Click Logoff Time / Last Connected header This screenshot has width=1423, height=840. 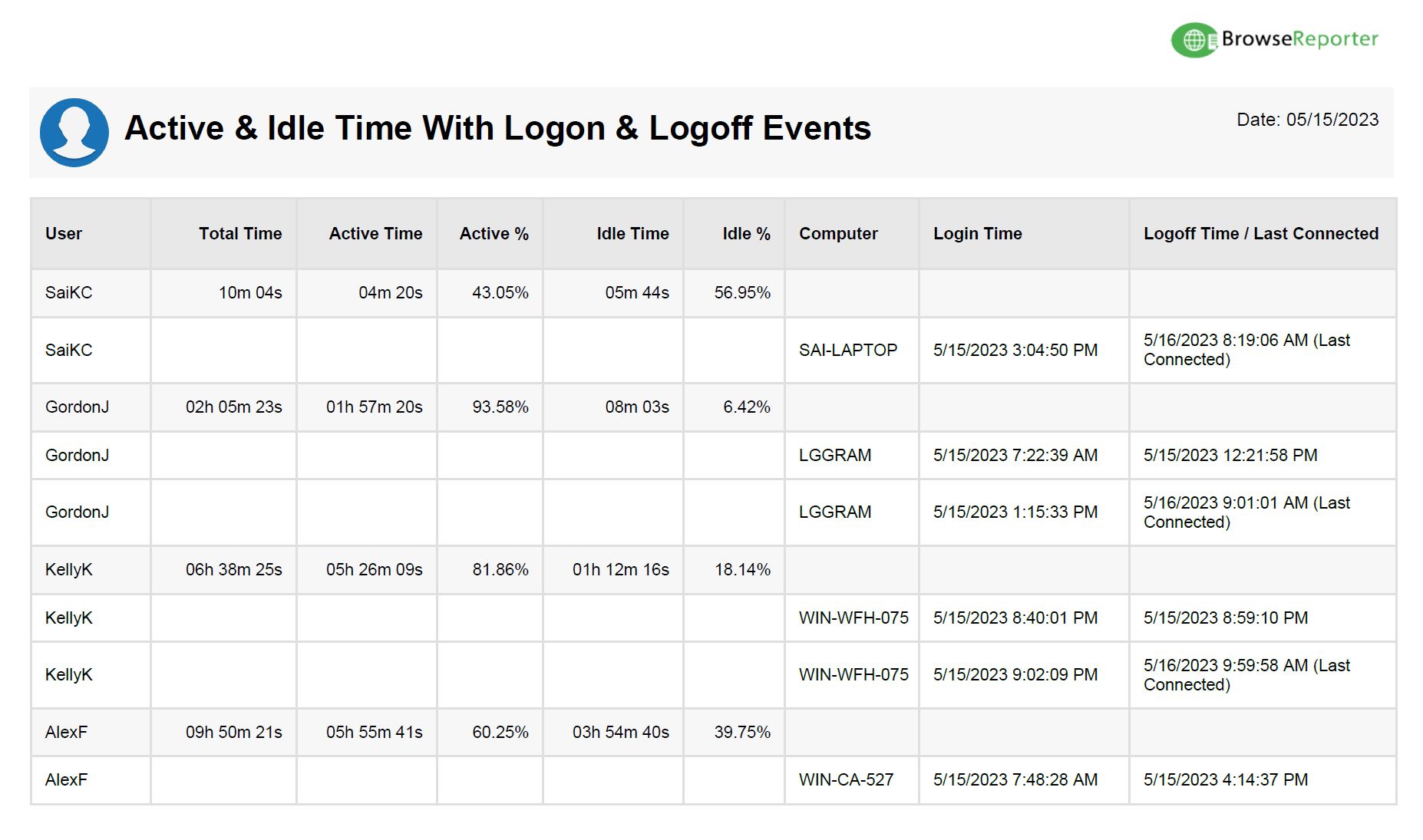click(1261, 233)
